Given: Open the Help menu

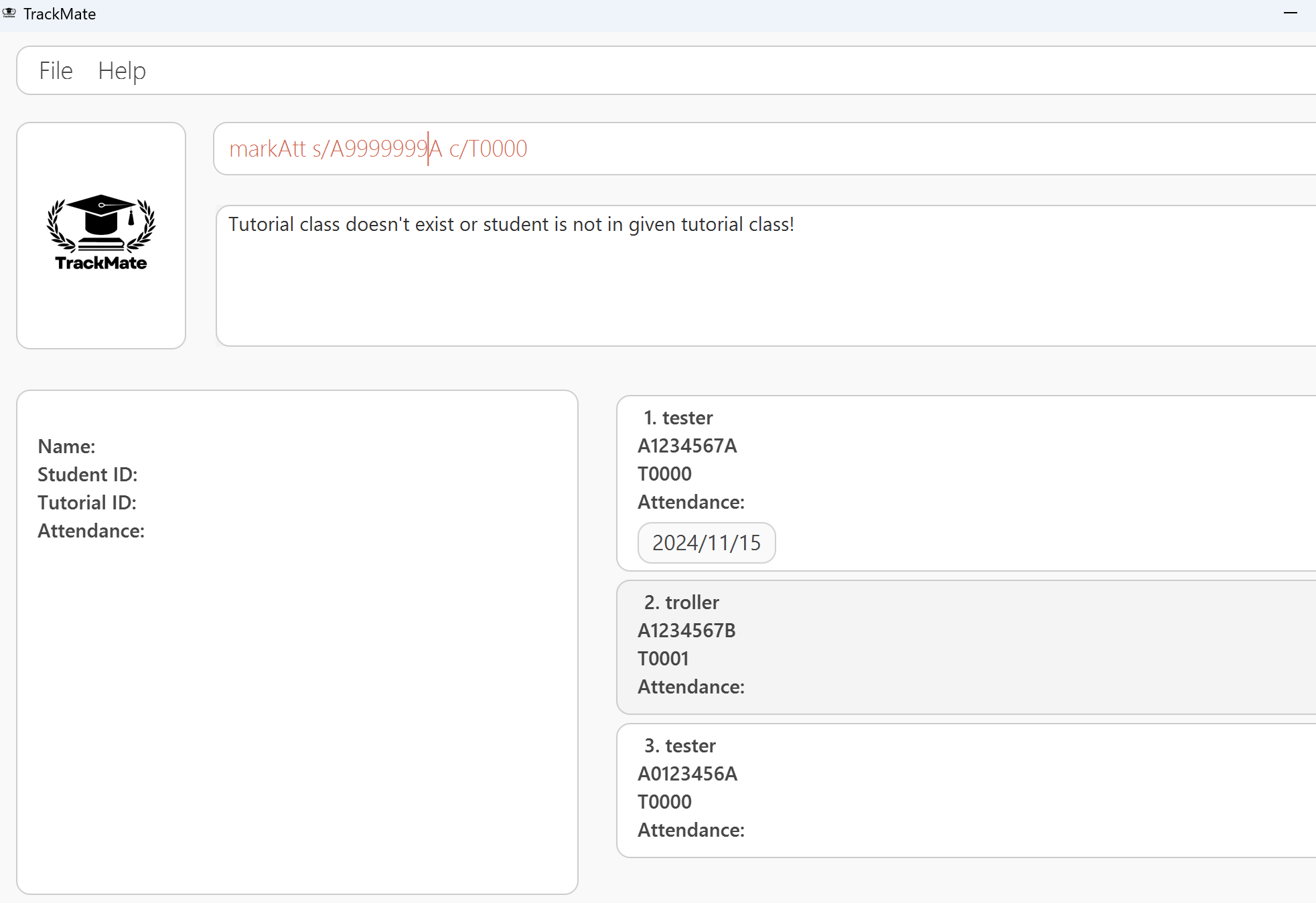Looking at the screenshot, I should click(121, 71).
